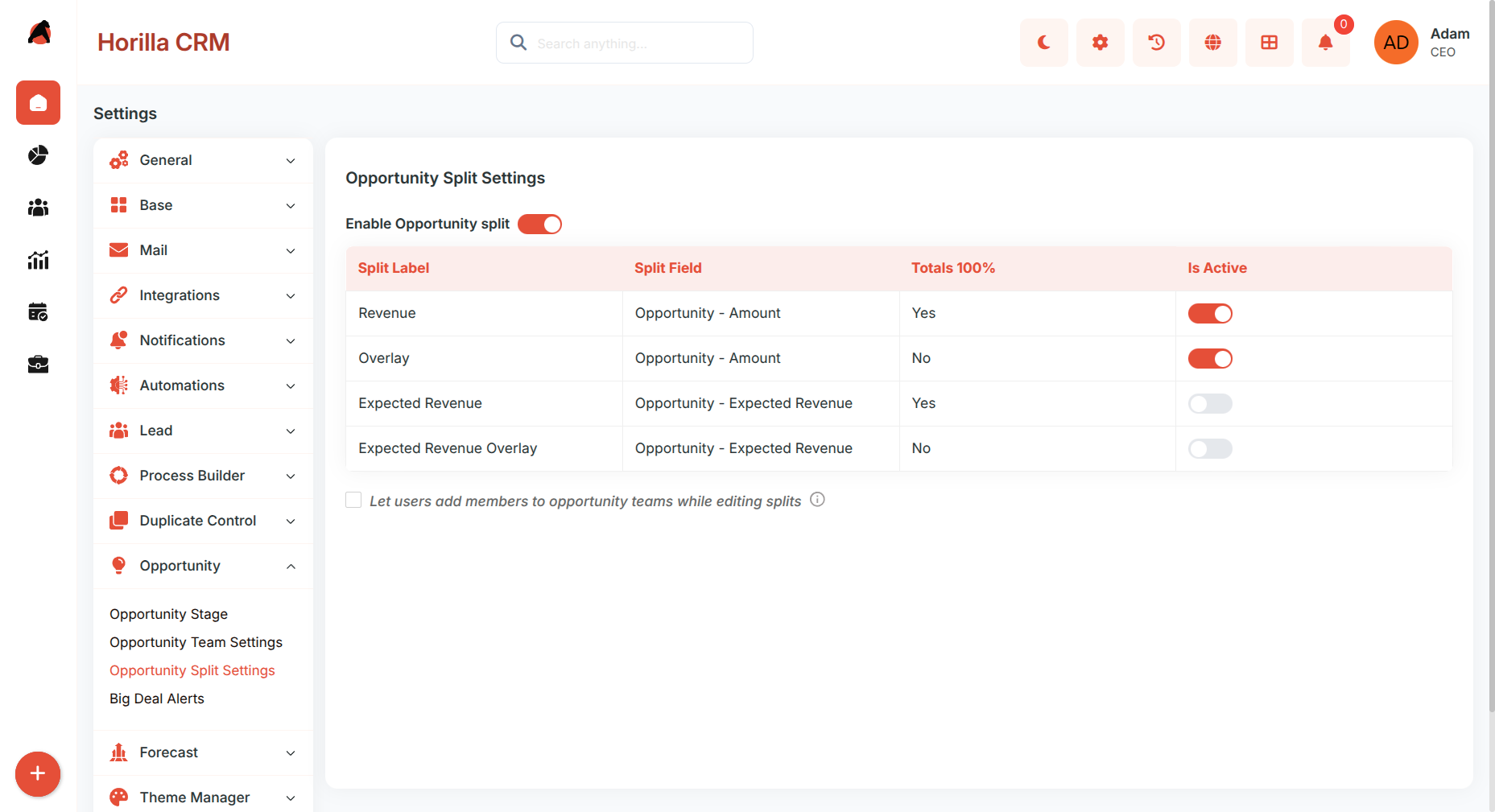Screen dimensions: 1495x812
Task: Click the globe language icon
Action: point(1212,43)
